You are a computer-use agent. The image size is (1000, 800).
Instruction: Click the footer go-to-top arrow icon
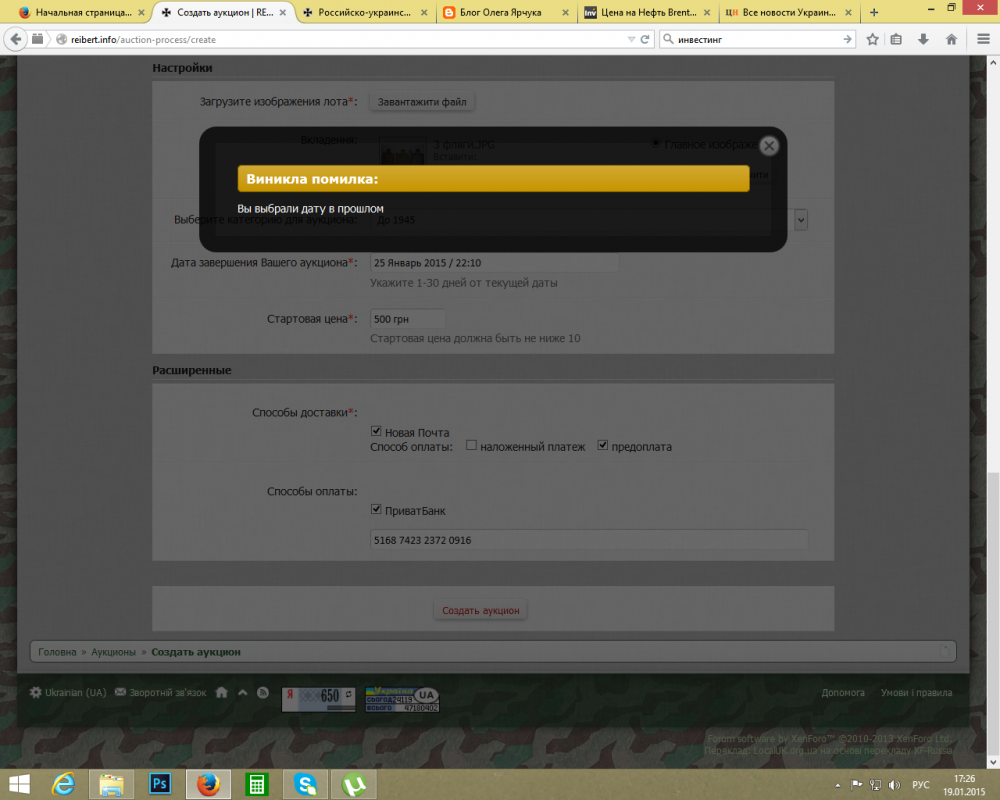[242, 692]
